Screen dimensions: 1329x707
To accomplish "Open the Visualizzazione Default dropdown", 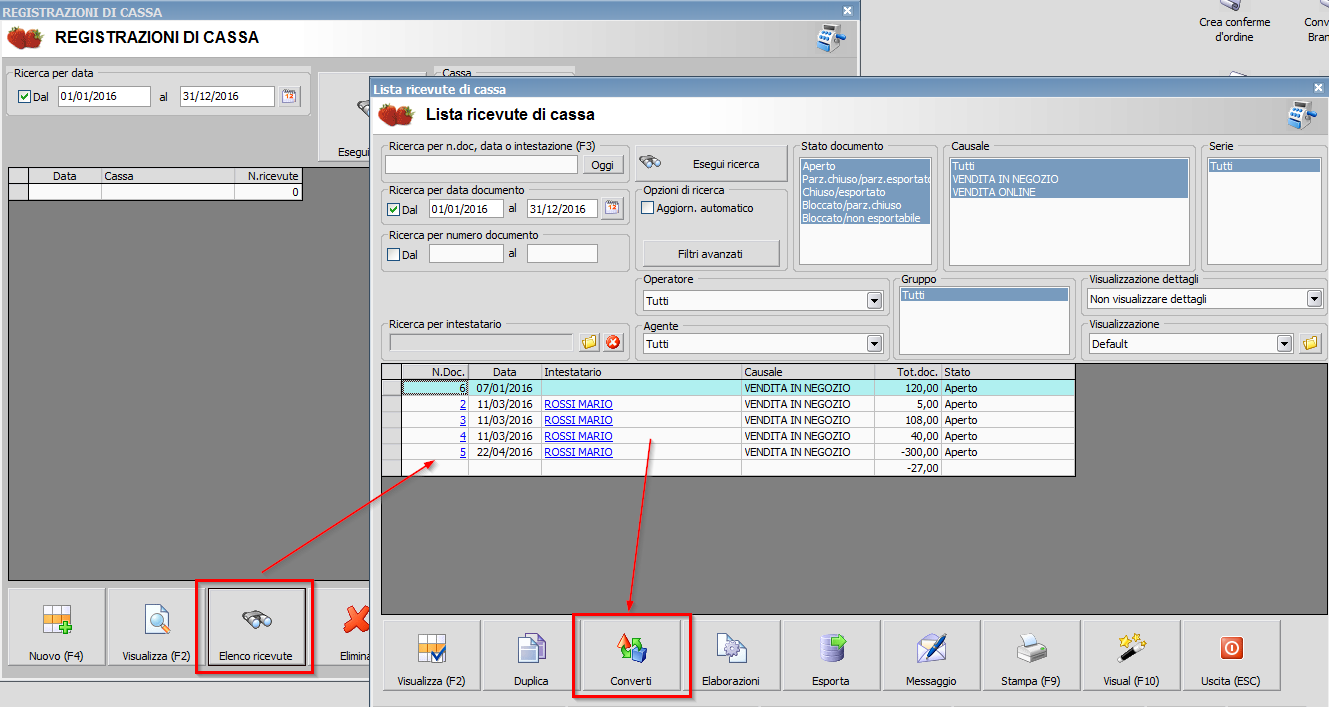I will 1284,343.
